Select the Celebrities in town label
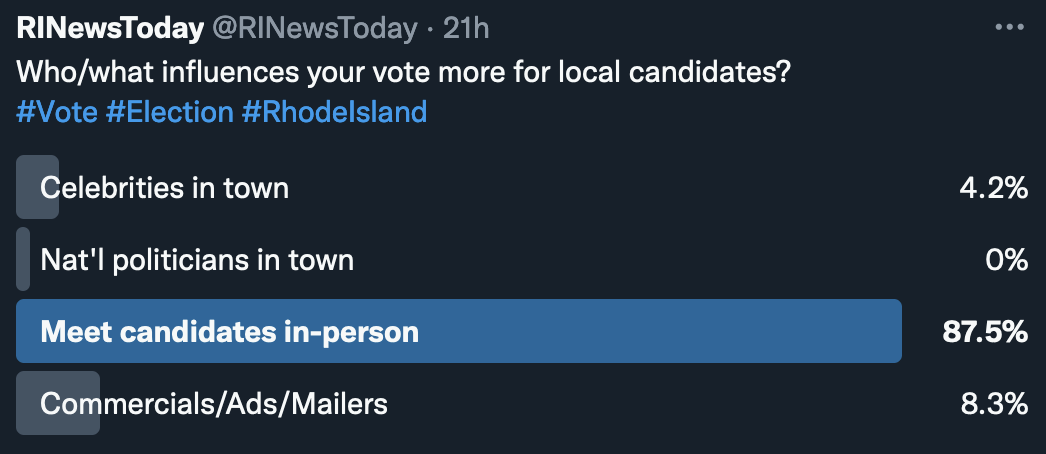The width and height of the screenshot is (1046, 454). [x=165, y=187]
